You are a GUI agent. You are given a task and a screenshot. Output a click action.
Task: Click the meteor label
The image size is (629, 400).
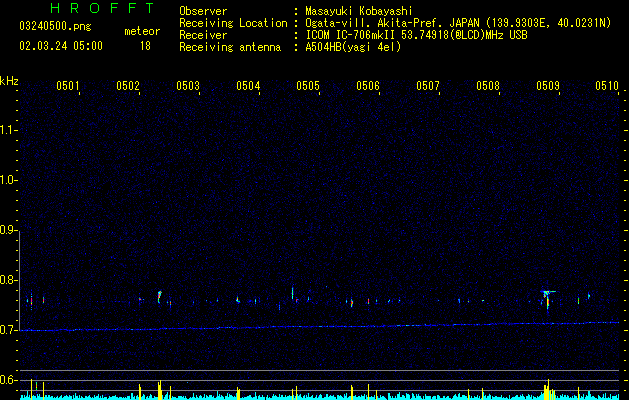coord(142,31)
